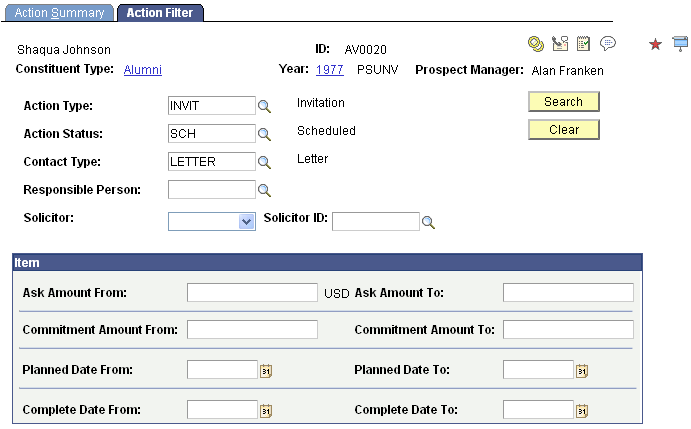Click the notepad checklist icon
This screenshot has height=429, width=691.
click(x=583, y=43)
